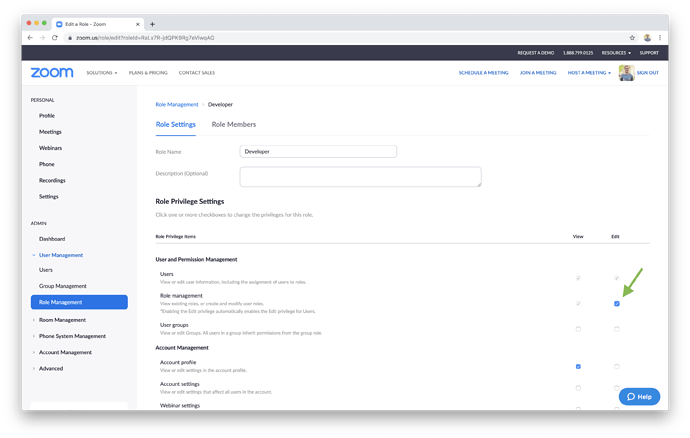Image resolution: width=690 pixels, height=438 pixels.
Task: Open Recordings in the sidebar
Action: click(x=52, y=180)
